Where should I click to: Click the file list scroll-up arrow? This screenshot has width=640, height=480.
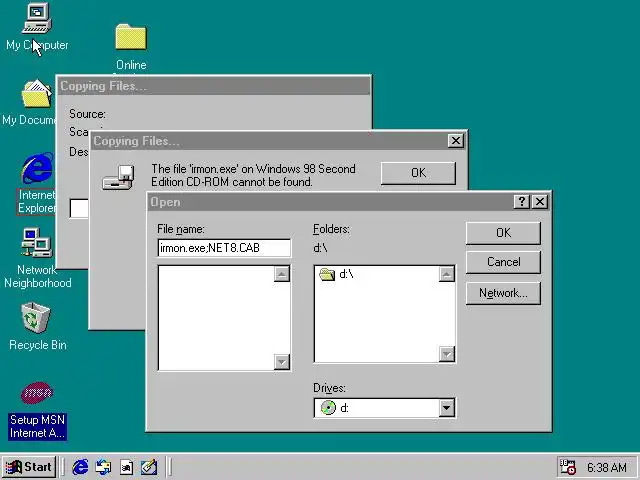(x=282, y=274)
